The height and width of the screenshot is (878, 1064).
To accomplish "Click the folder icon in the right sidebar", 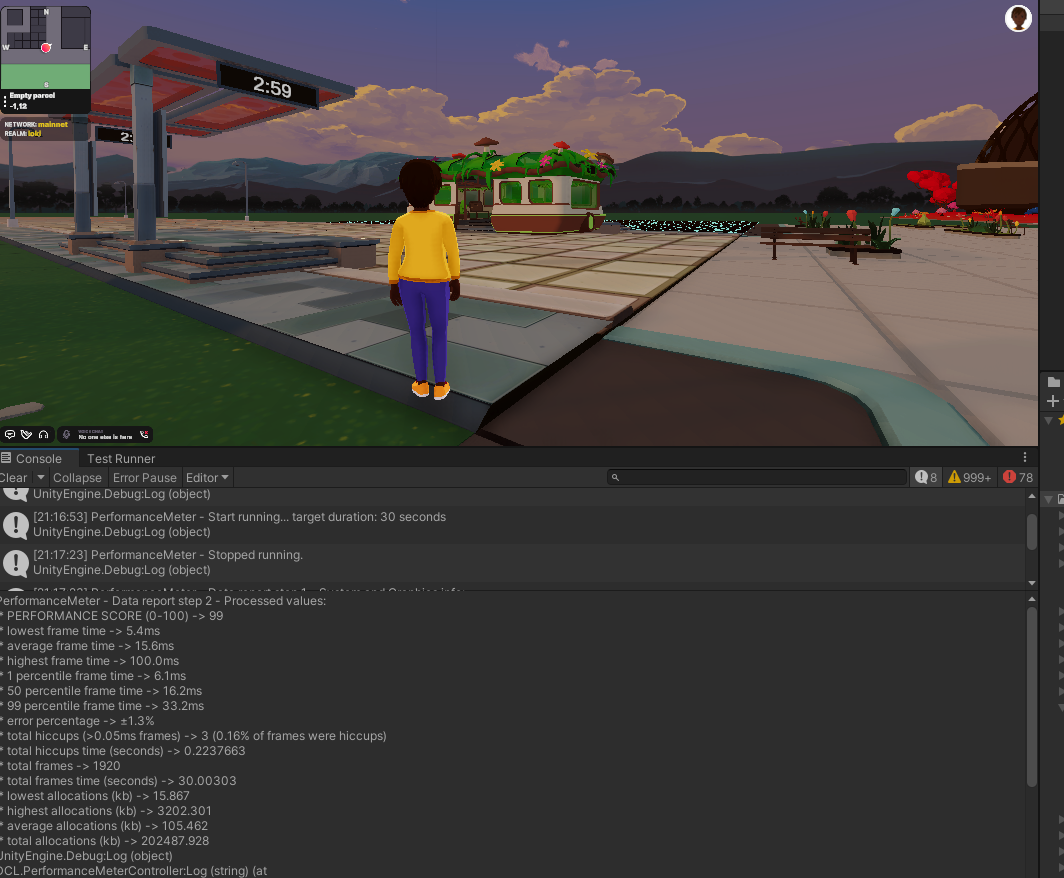I will click(x=1053, y=381).
